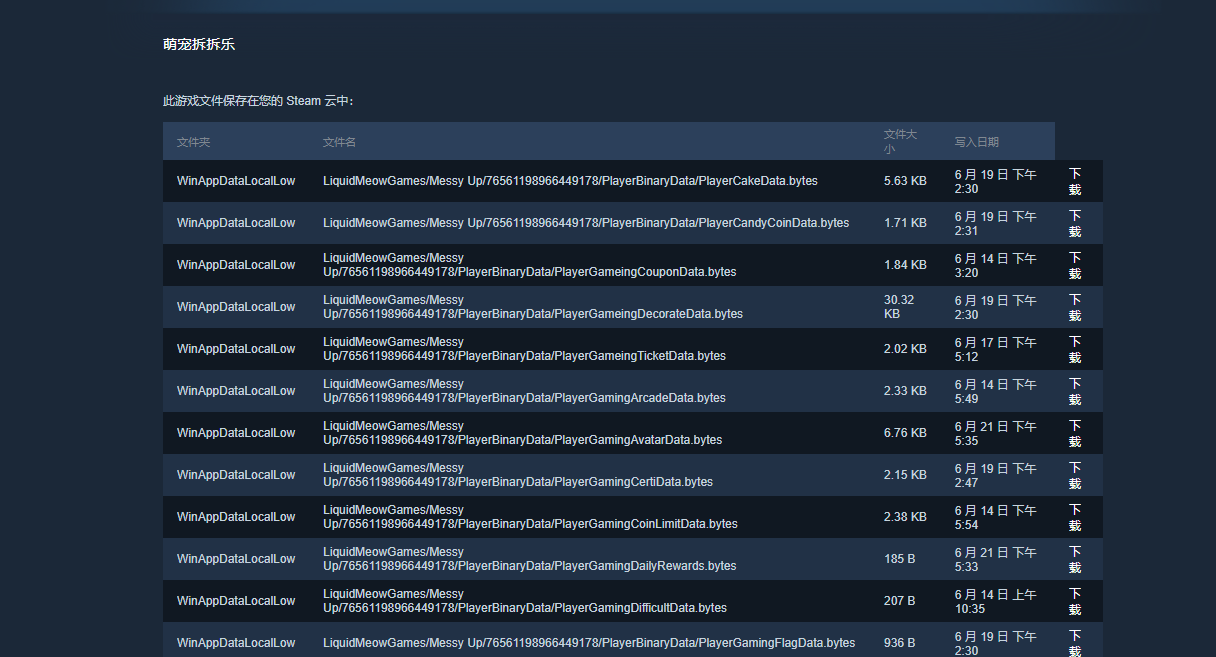Viewport: 1216px width, 657px height.
Task: Click the date 6月21日 下午5:33
Action: (x=996, y=559)
